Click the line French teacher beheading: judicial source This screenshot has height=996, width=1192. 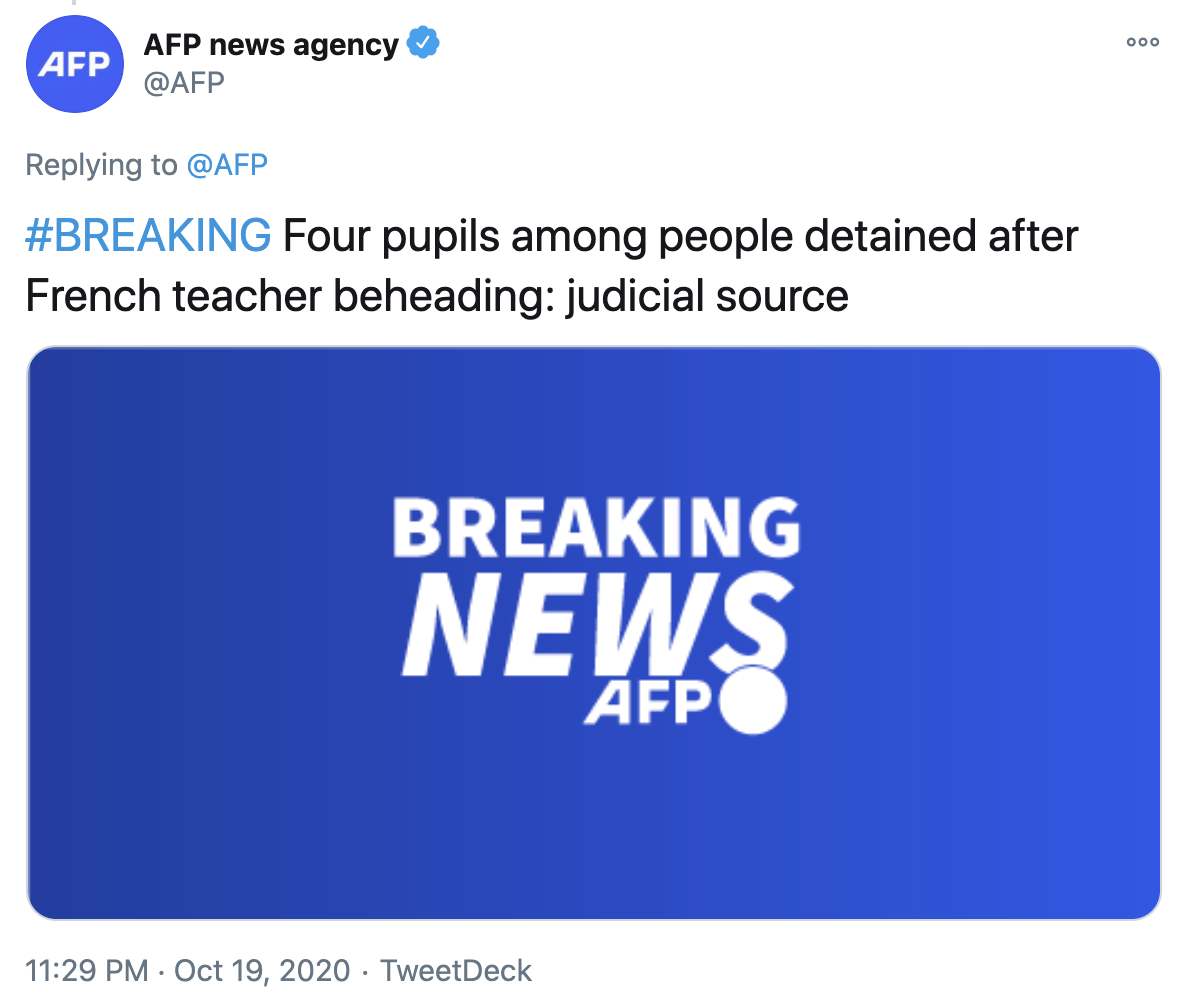point(437,296)
